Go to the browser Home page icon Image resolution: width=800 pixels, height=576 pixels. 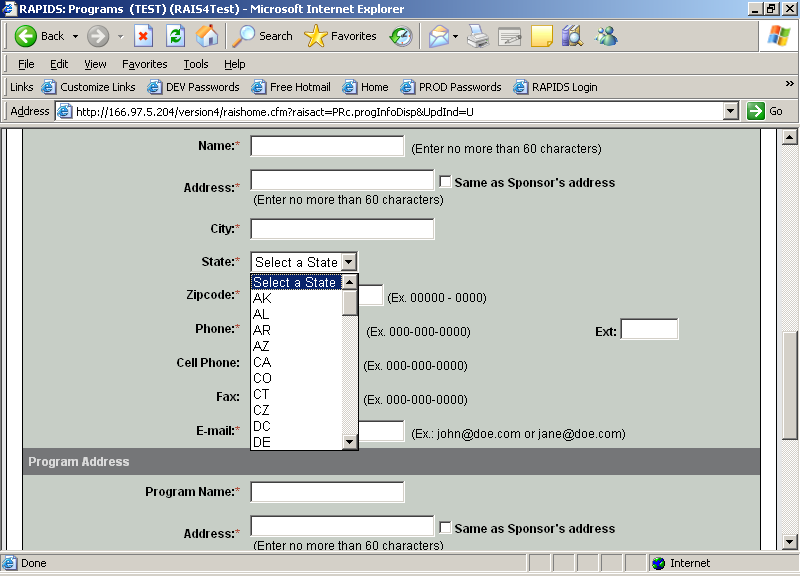click(x=207, y=36)
